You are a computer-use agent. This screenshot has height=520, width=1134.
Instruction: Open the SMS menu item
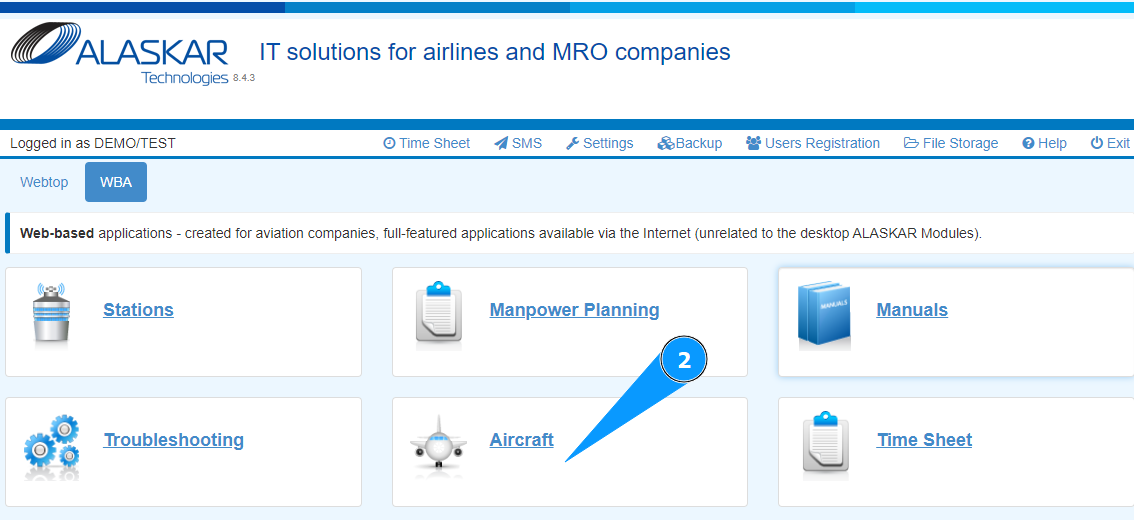518,143
